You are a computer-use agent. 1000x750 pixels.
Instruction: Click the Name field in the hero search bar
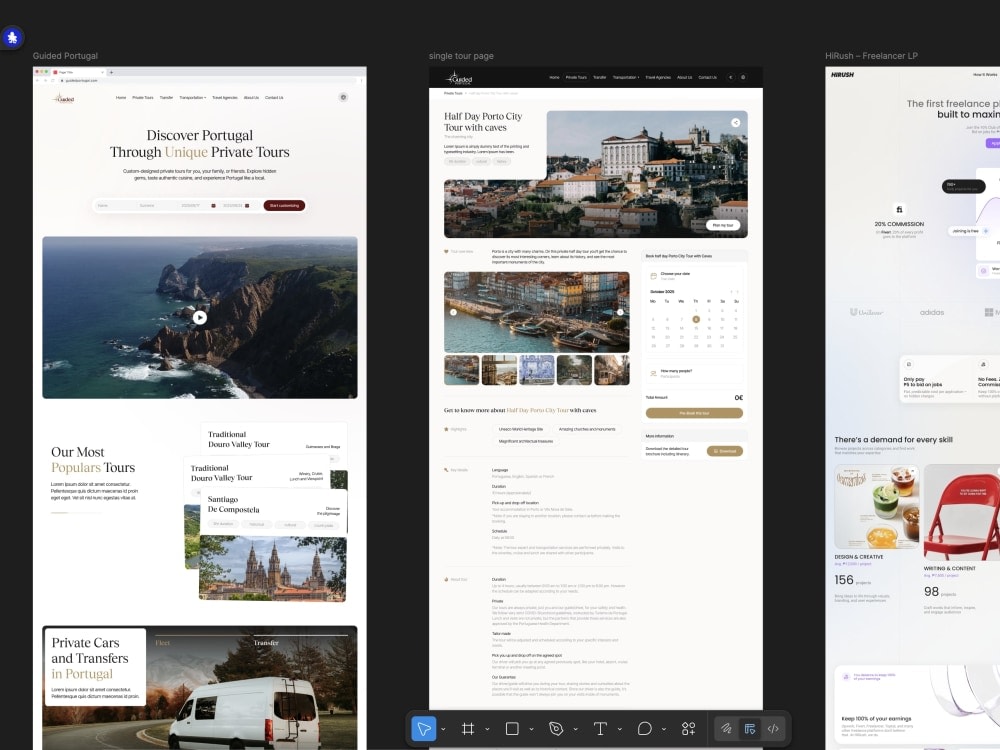(115, 205)
